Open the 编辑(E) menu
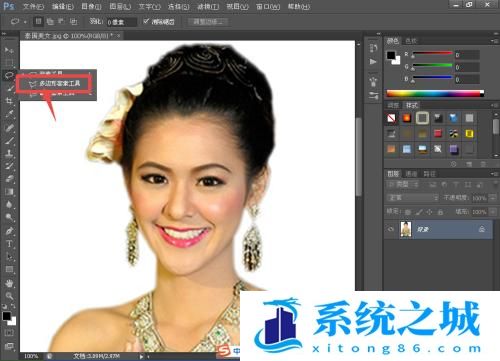This screenshot has height=361, width=500. (x=63, y=6)
